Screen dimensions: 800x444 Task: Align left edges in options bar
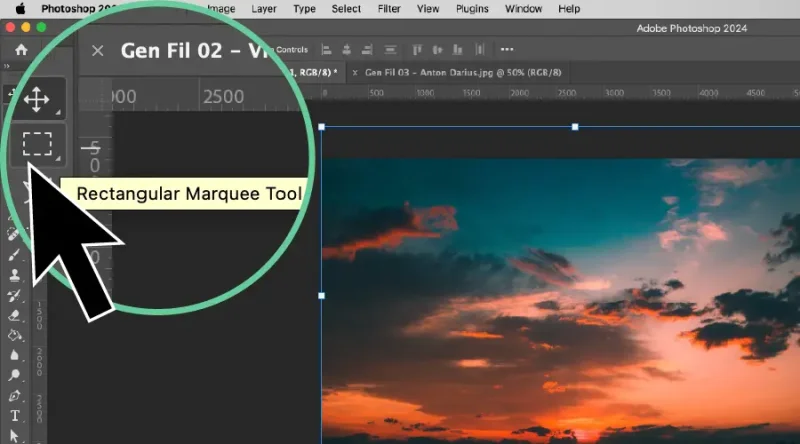(x=326, y=50)
